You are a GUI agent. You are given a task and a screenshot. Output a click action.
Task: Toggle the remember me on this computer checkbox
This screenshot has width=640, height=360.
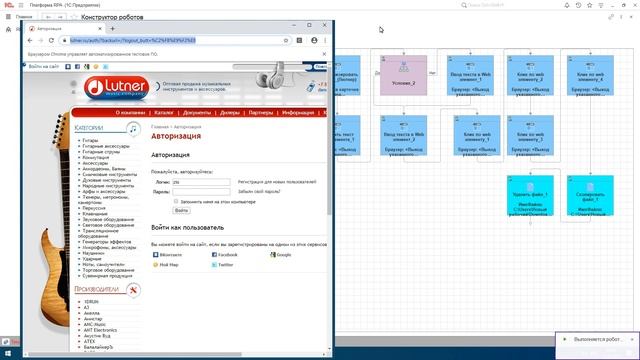[176, 201]
